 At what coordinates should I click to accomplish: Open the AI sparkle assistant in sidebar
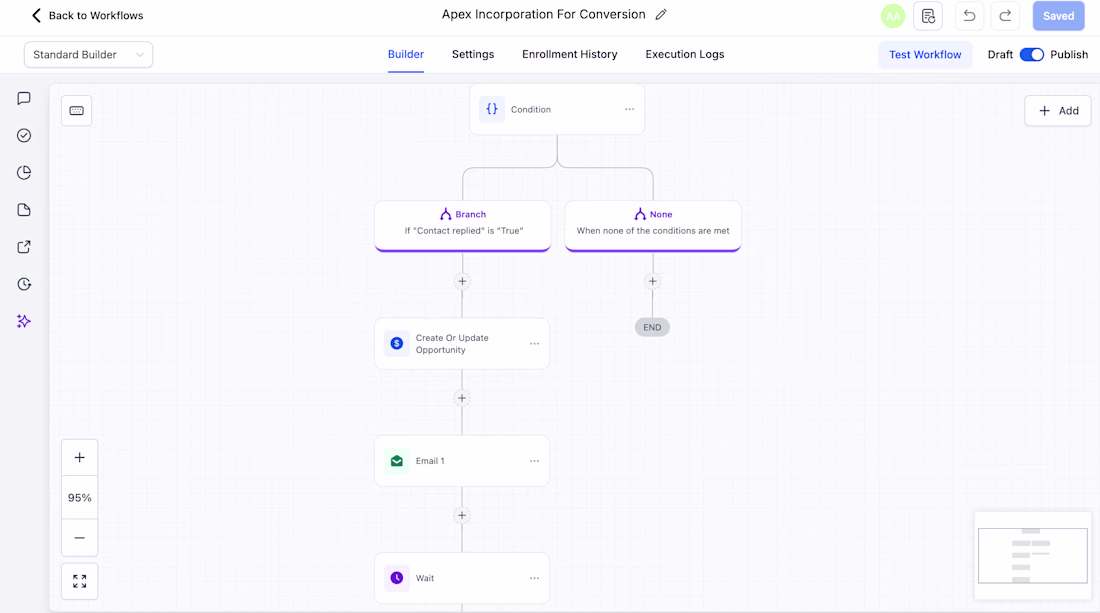pos(24,321)
